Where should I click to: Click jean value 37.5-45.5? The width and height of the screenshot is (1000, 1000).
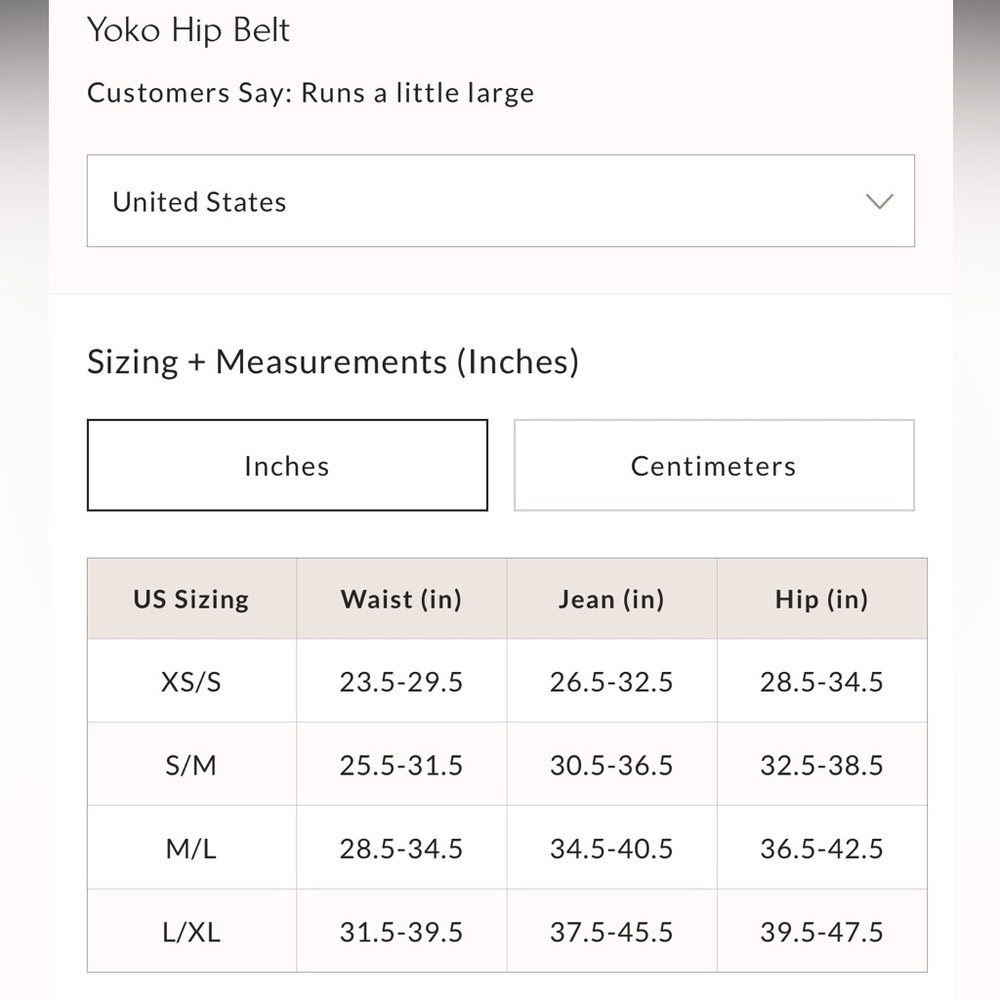click(x=612, y=932)
